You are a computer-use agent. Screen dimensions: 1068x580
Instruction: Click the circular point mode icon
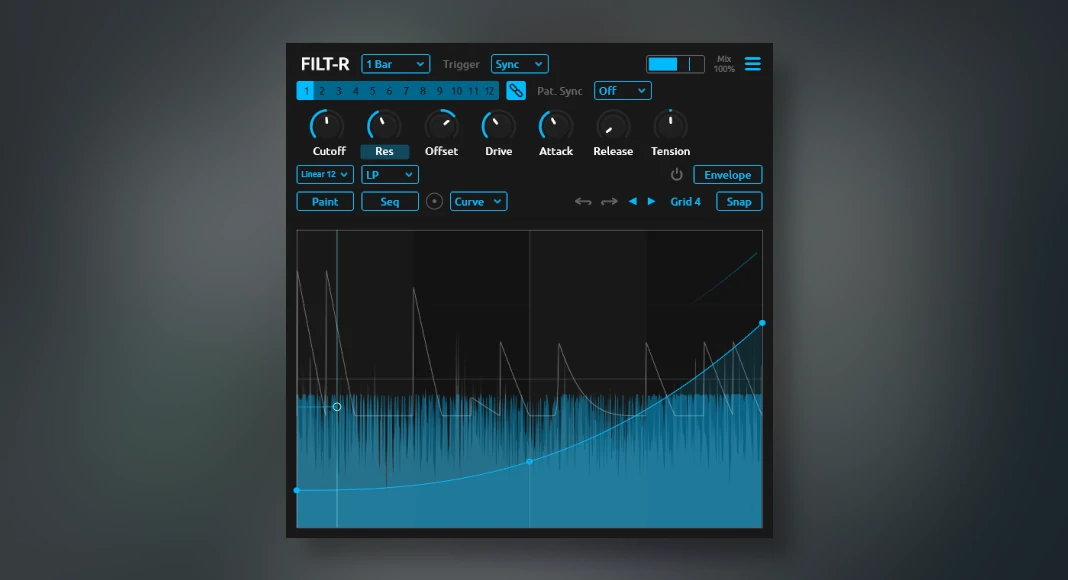coord(434,202)
